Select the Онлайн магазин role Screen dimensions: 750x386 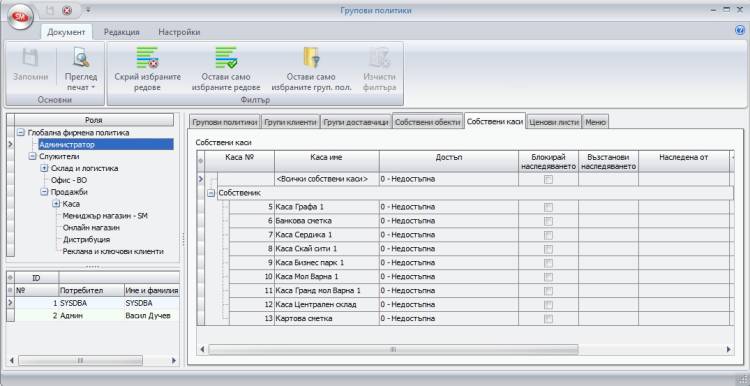pos(91,228)
